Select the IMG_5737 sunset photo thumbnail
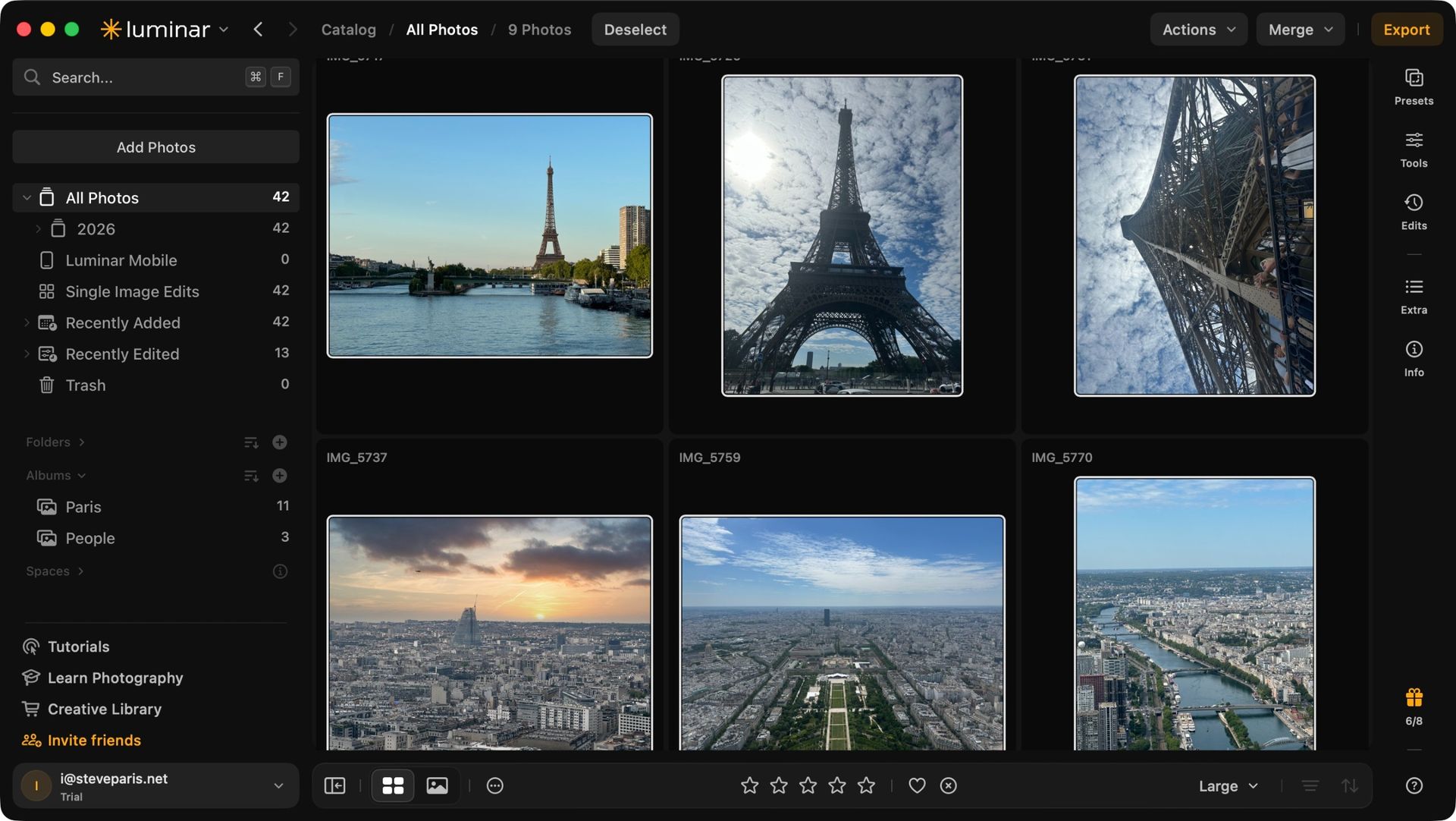Viewport: 1456px width, 821px height. (x=489, y=633)
